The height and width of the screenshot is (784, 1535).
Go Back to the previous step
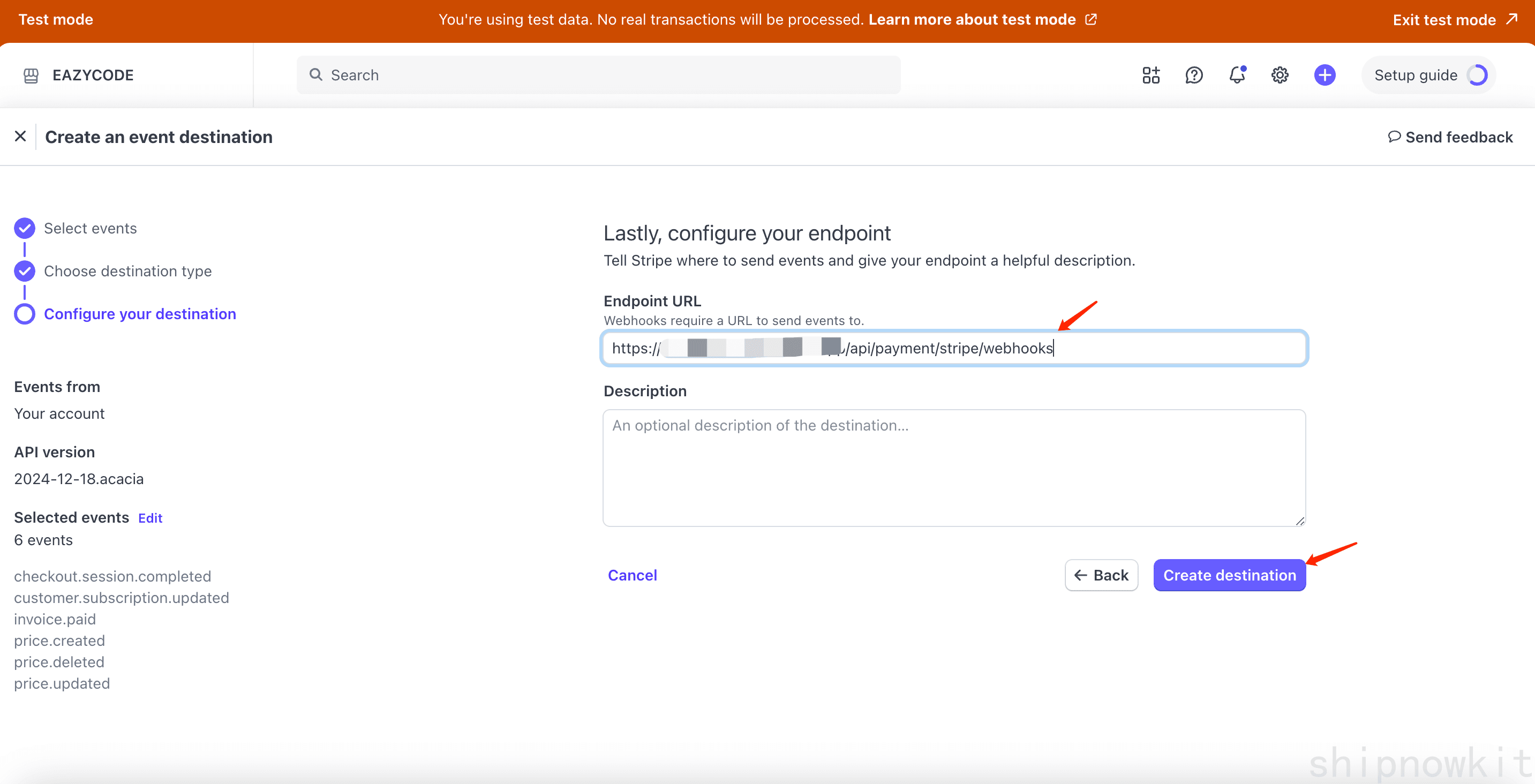point(1101,575)
